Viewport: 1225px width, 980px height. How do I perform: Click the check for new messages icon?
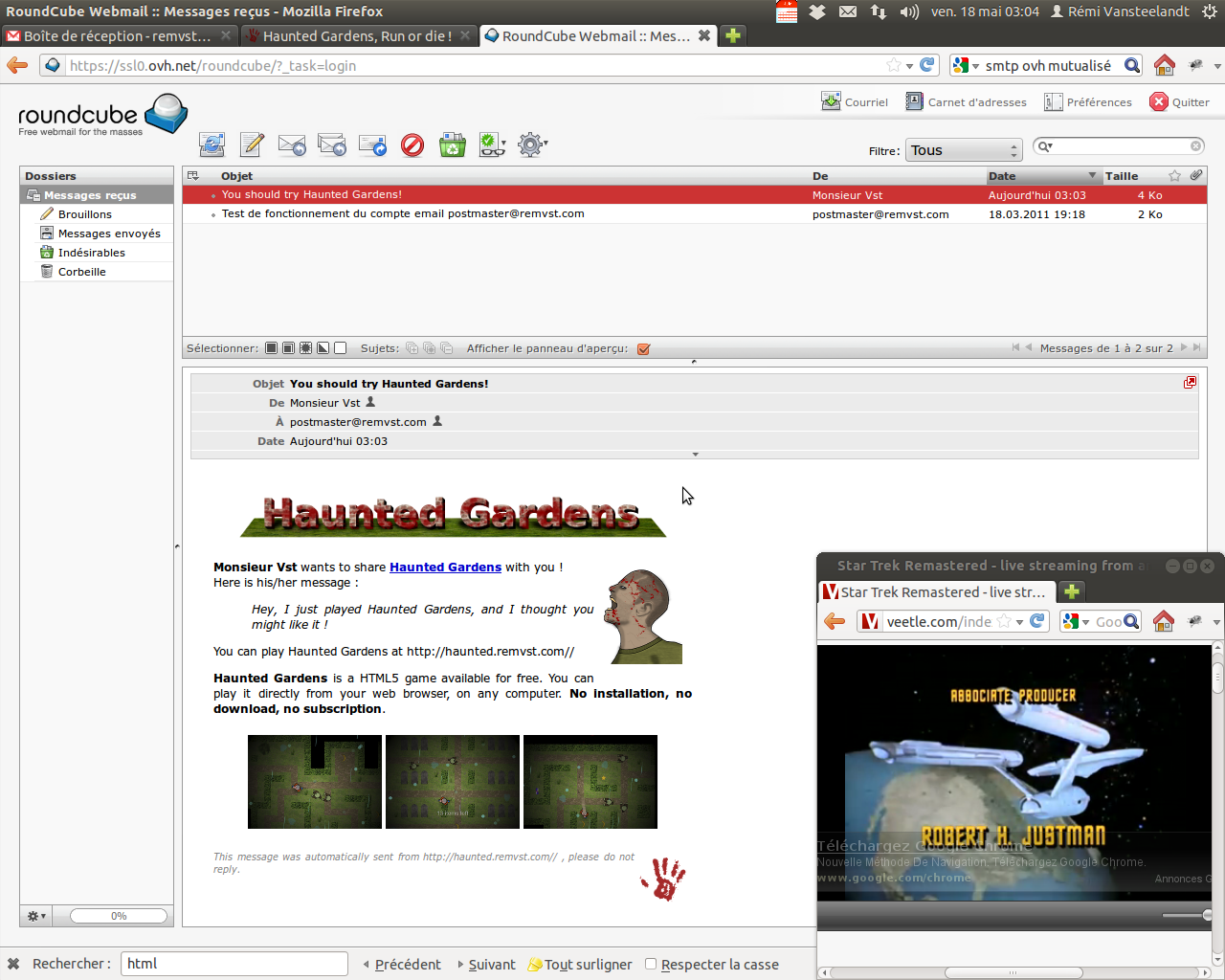pos(212,145)
